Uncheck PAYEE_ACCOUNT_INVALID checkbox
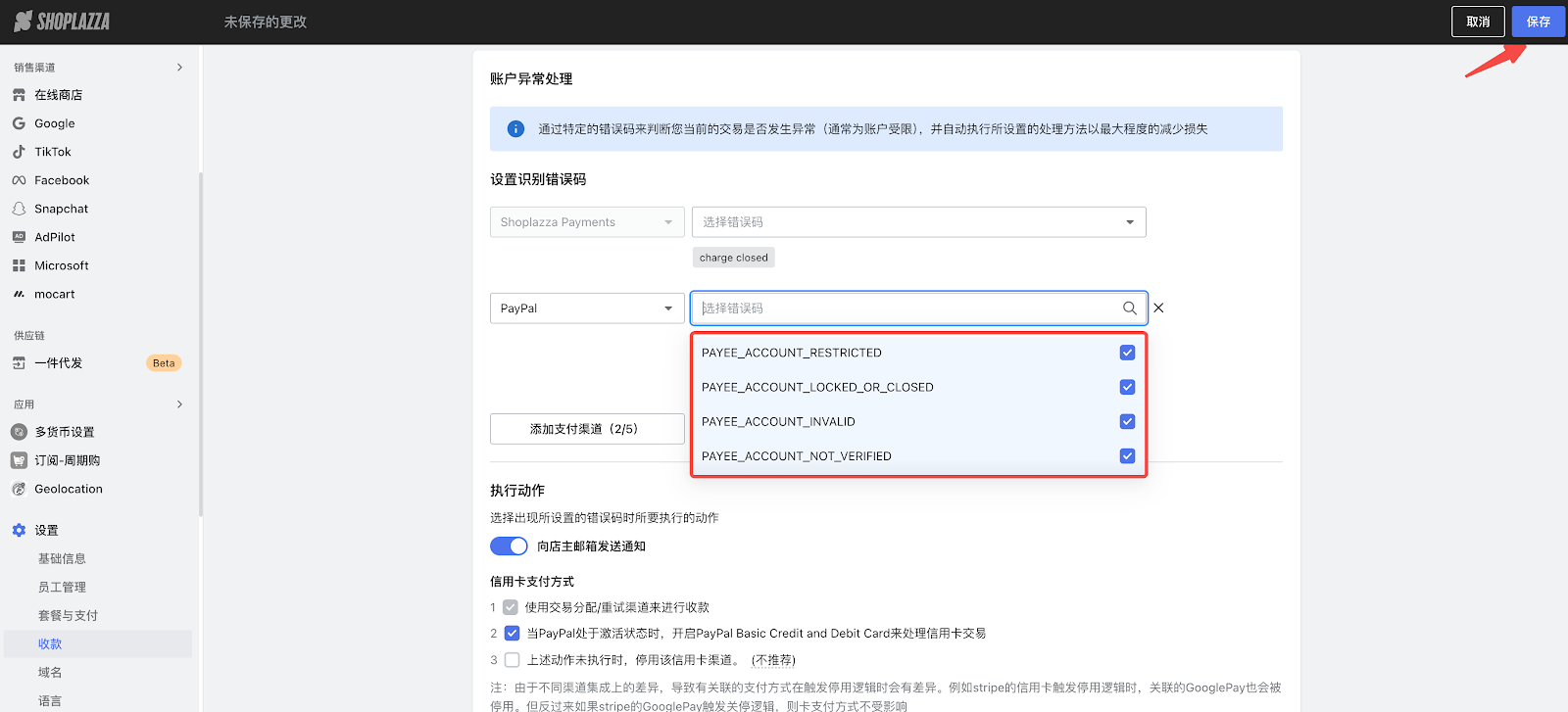This screenshot has height=712, width=1568. pos(1127,422)
